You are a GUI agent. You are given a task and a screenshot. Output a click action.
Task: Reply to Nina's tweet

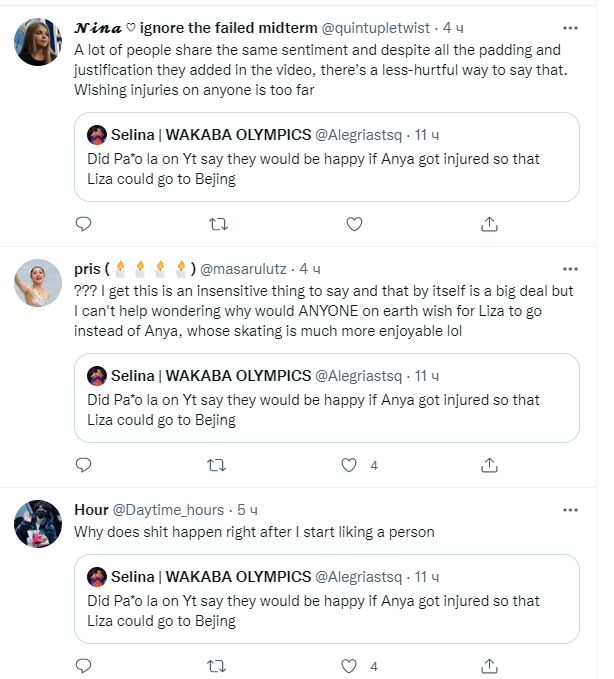point(84,224)
